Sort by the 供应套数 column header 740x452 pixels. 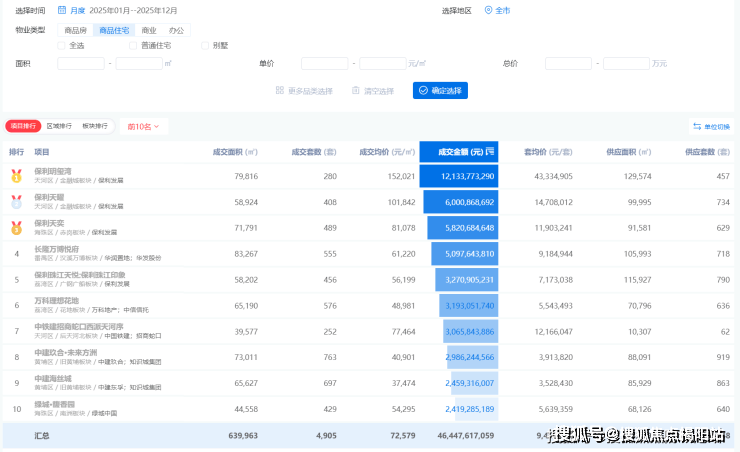pyautogui.click(x=707, y=152)
